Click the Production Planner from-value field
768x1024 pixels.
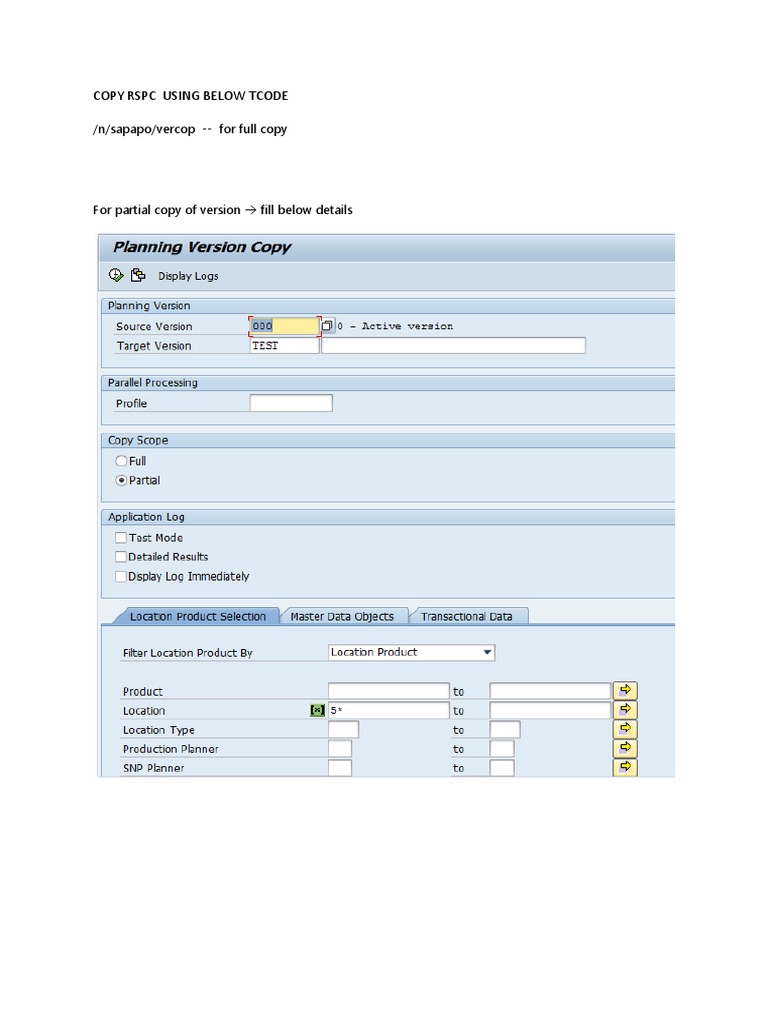tap(340, 748)
